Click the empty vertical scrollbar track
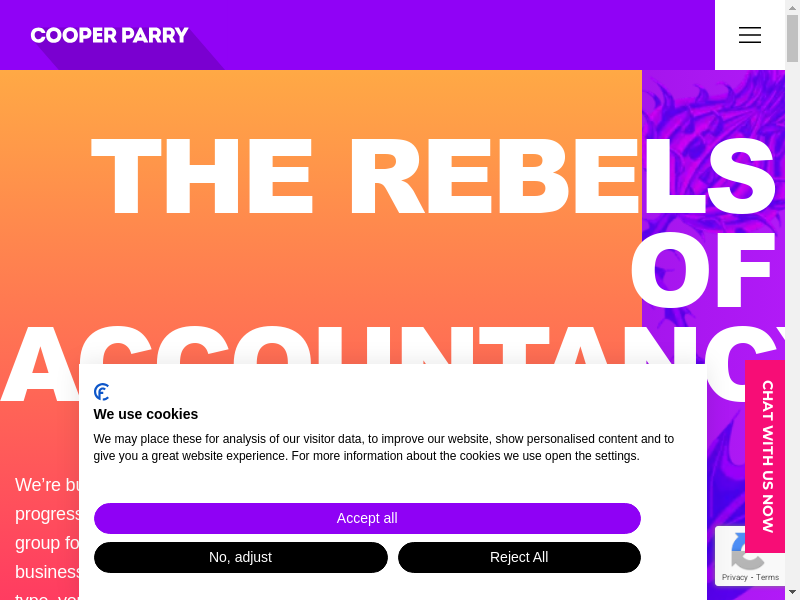Image resolution: width=800 pixels, height=600 pixels. tap(792, 300)
